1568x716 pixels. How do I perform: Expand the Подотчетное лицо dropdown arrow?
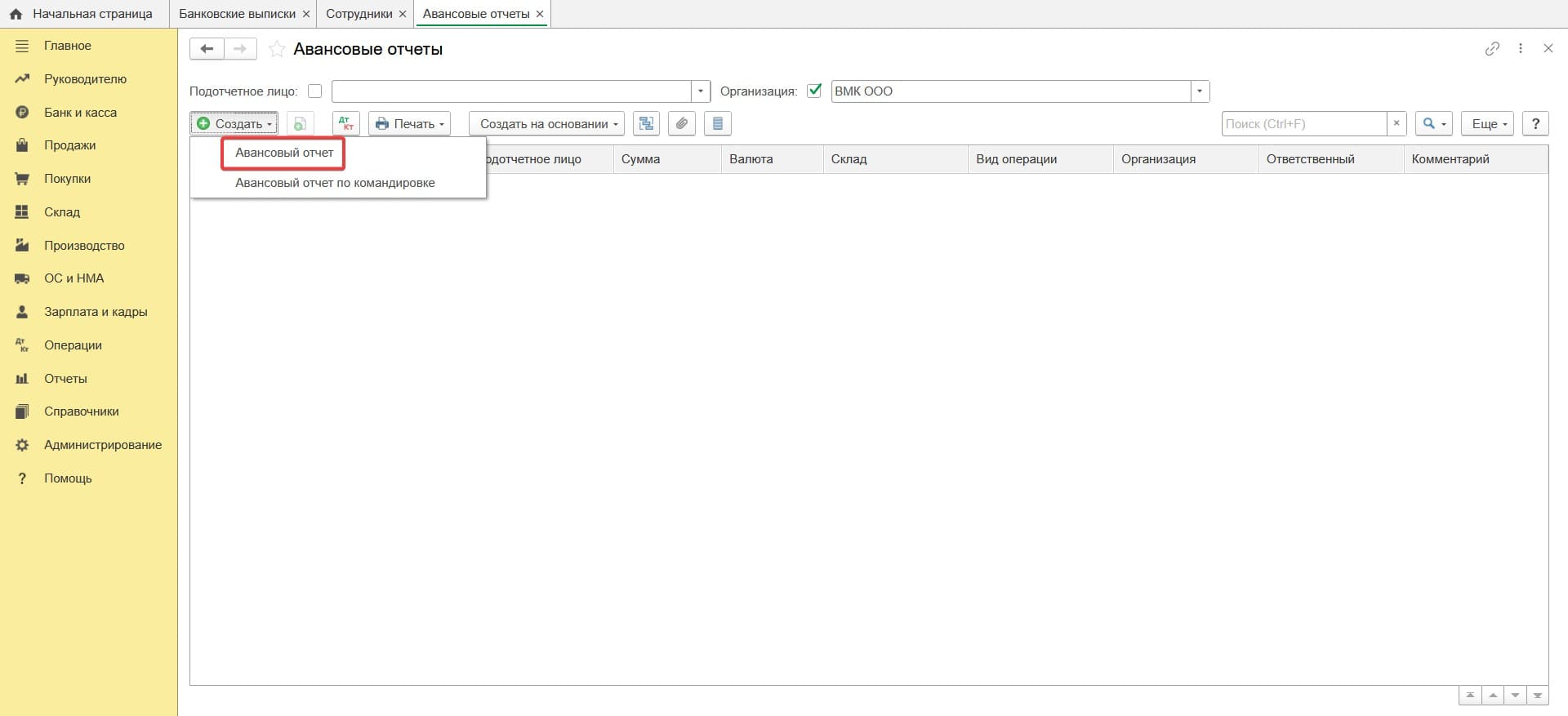click(x=701, y=91)
